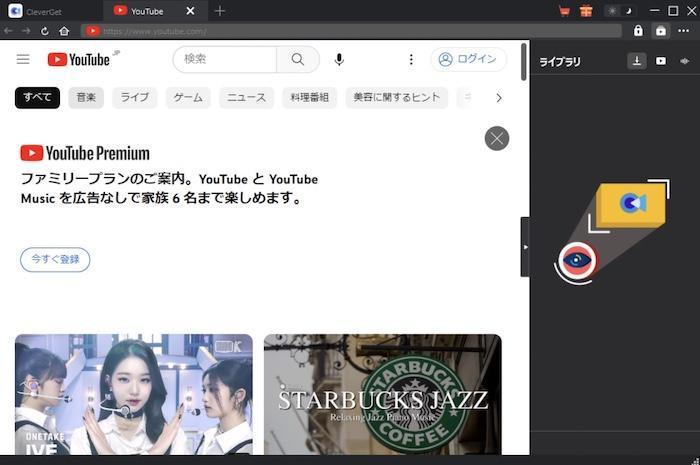Viewport: 700px width, 465px height.
Task: Open YouTube settings three-dot menu
Action: click(x=411, y=59)
